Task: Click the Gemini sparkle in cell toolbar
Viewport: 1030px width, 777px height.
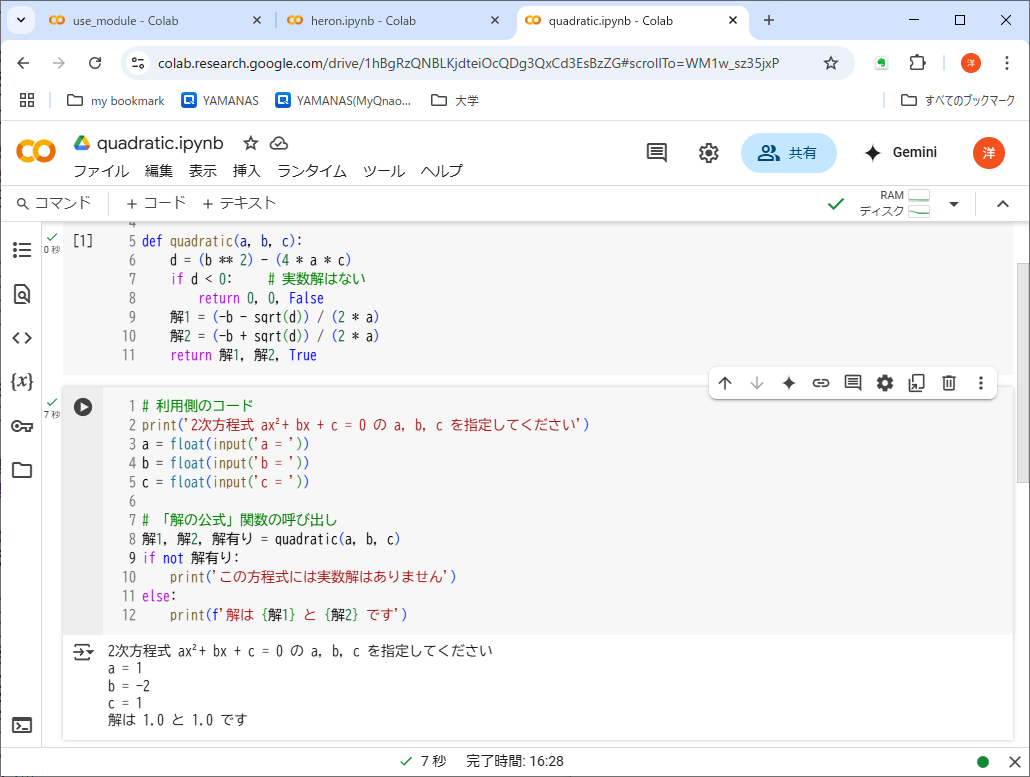Action: 789,383
